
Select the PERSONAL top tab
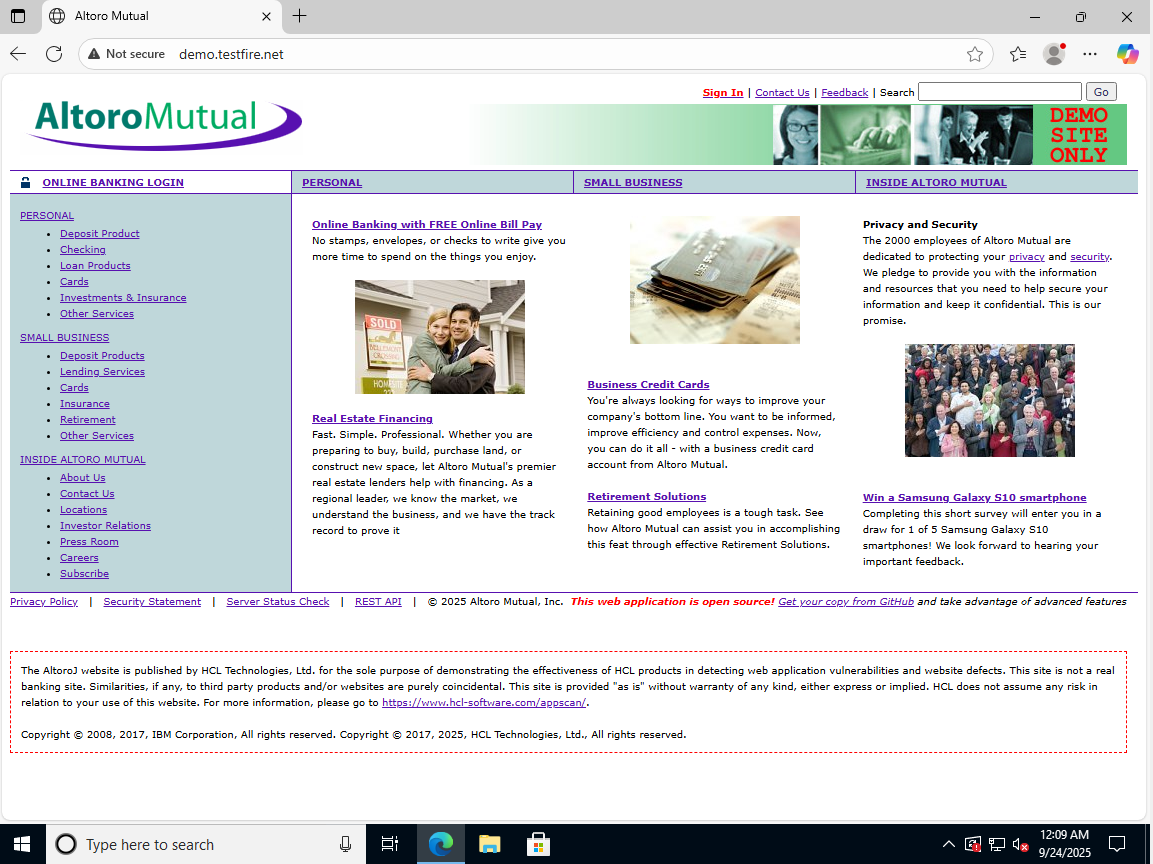click(x=332, y=182)
